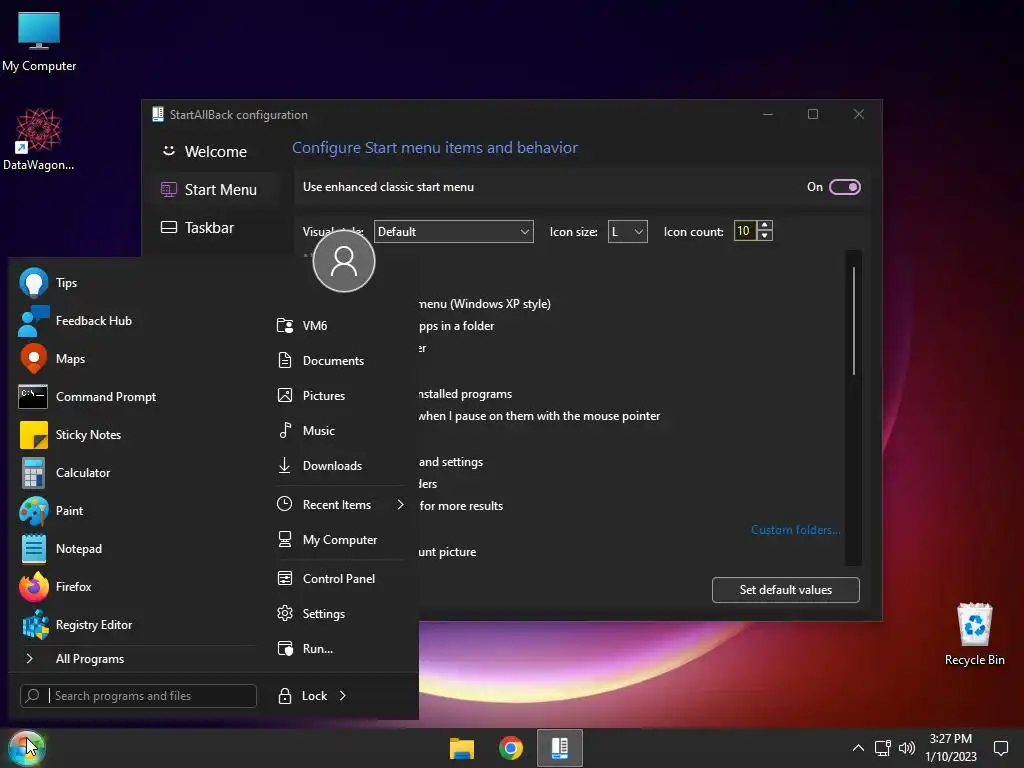This screenshot has width=1024, height=768.
Task: Minimize the StartAllBack configuration window
Action: [x=767, y=114]
